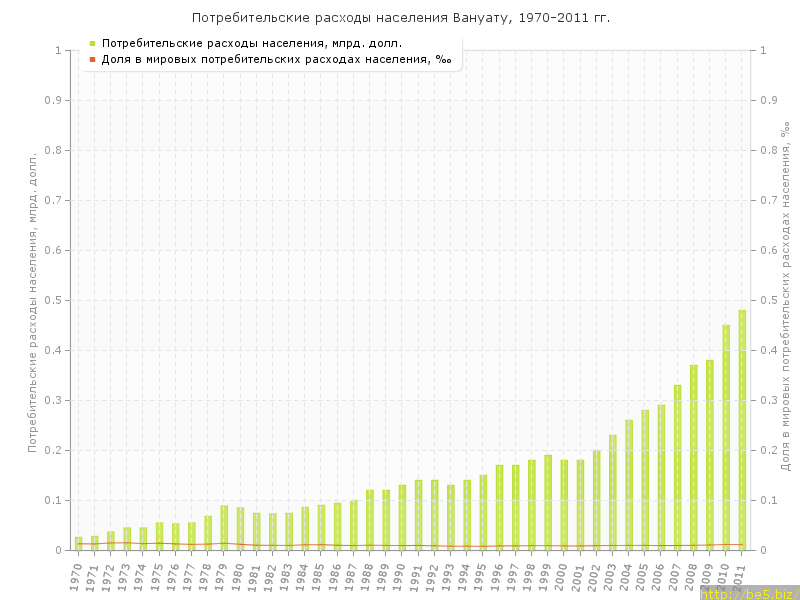
Task: Click the orange legend marker for world share
Action: 92,60
